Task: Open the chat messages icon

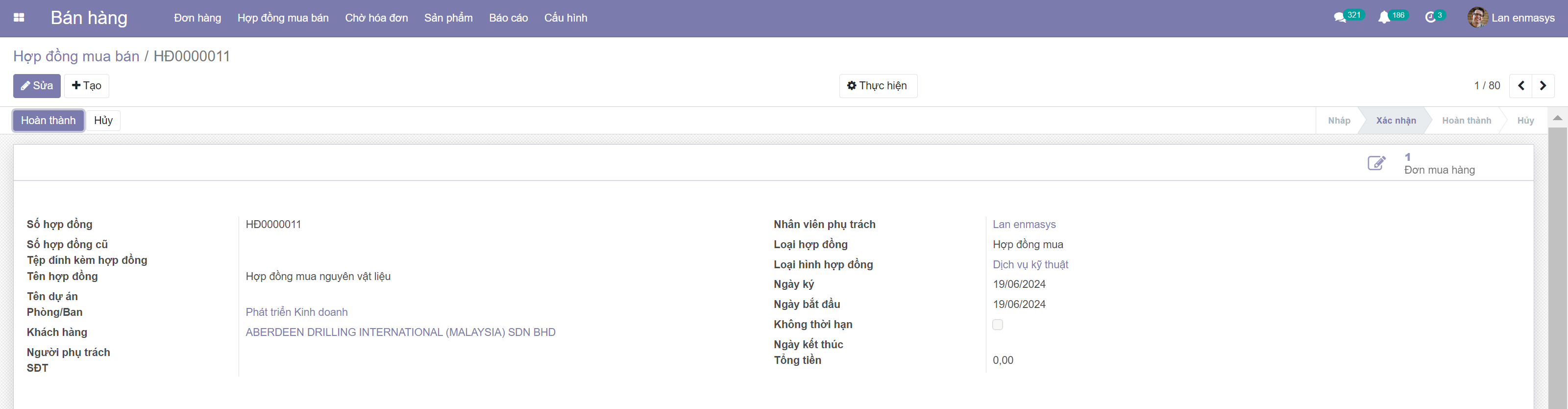Action: pos(1340,18)
